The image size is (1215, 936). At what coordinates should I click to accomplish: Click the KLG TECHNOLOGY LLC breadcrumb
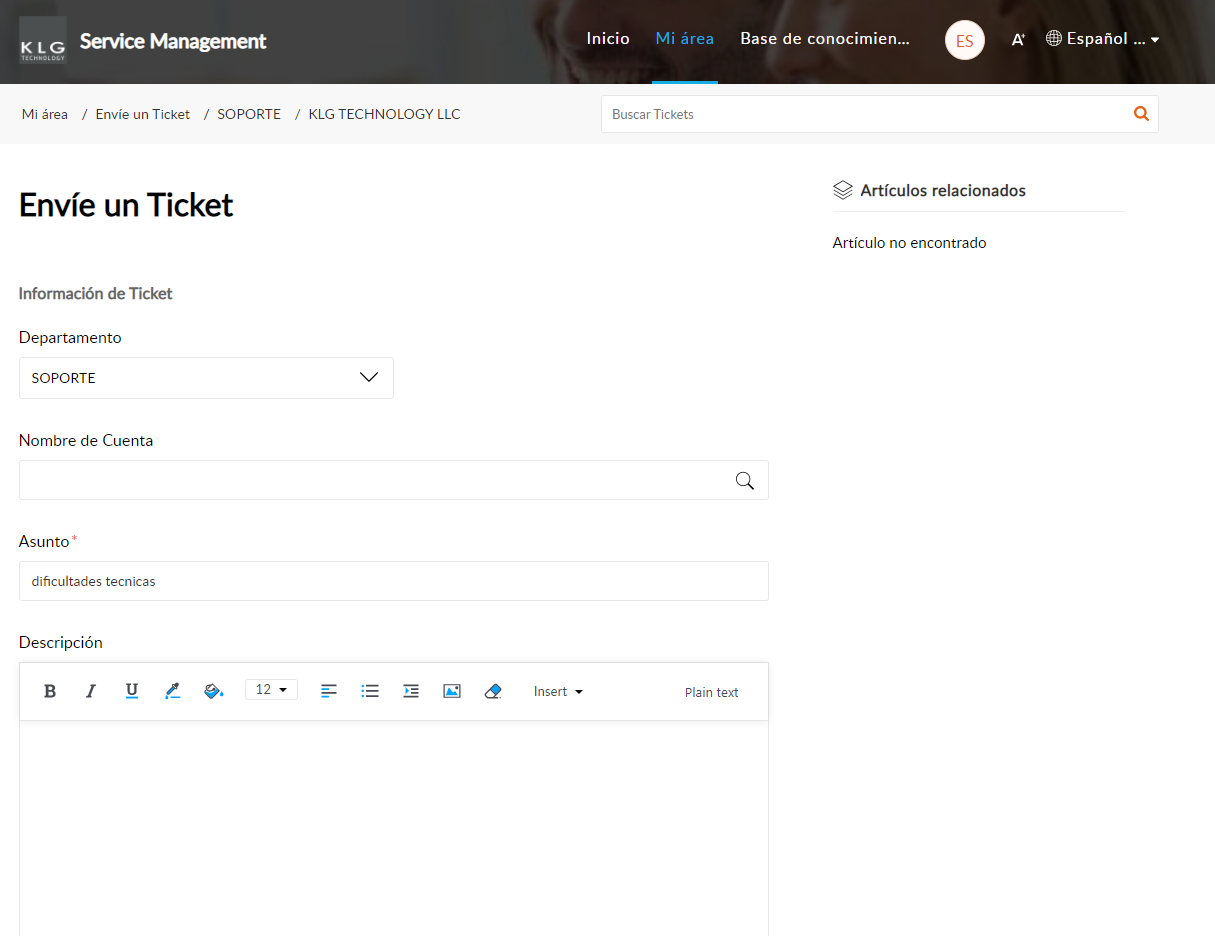pos(385,114)
